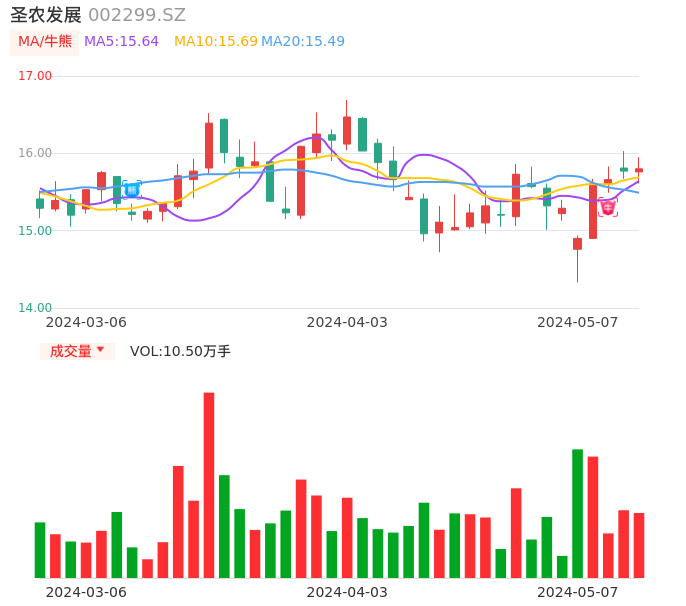Click the 2024-05-07 date label under the volume chart

click(577, 592)
